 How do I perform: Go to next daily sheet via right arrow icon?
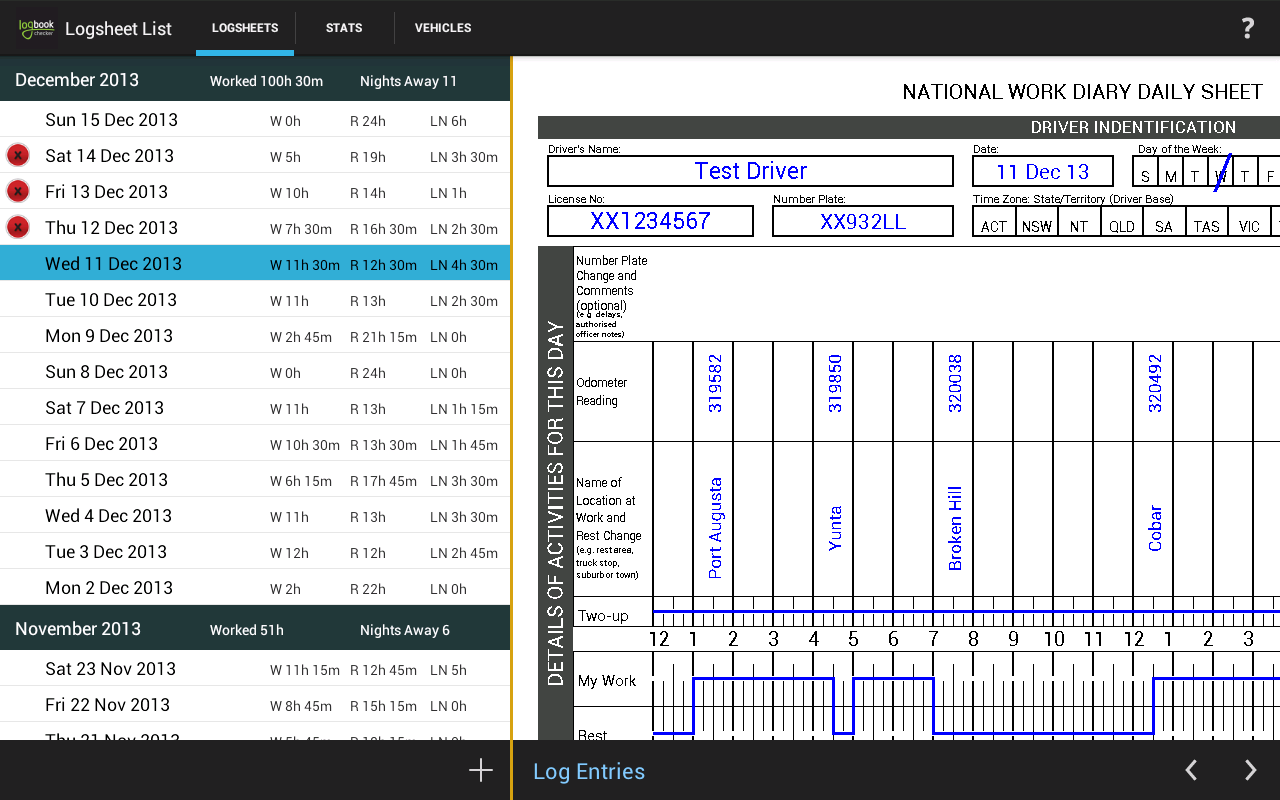click(1250, 770)
